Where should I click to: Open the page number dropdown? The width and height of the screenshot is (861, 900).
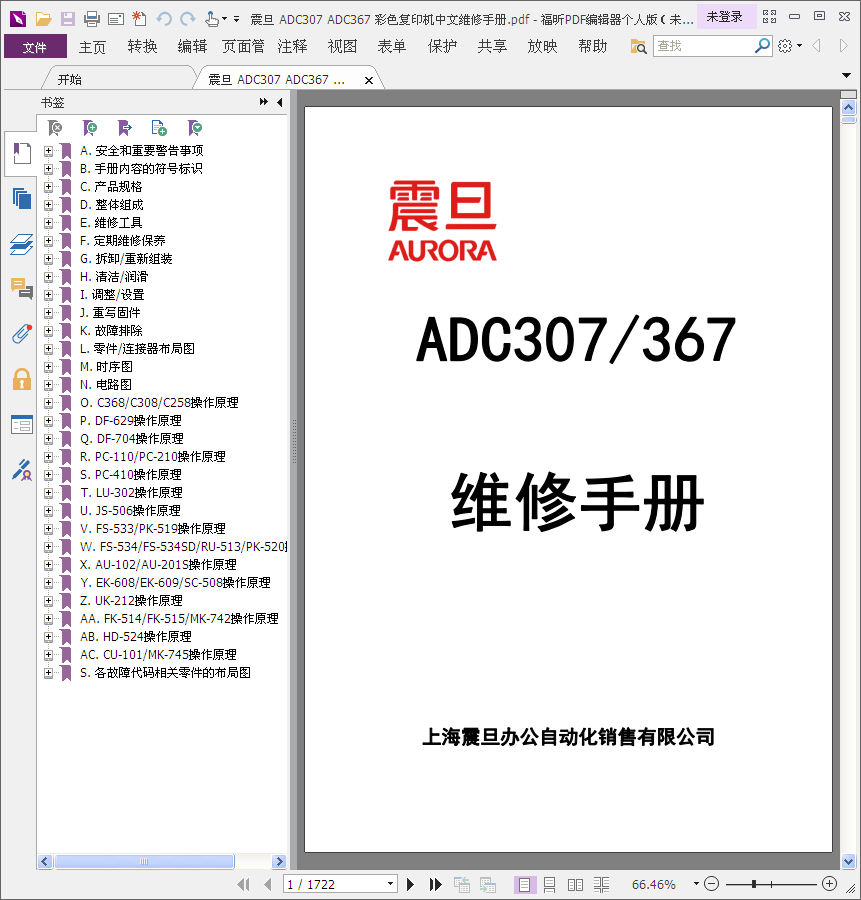(x=390, y=884)
